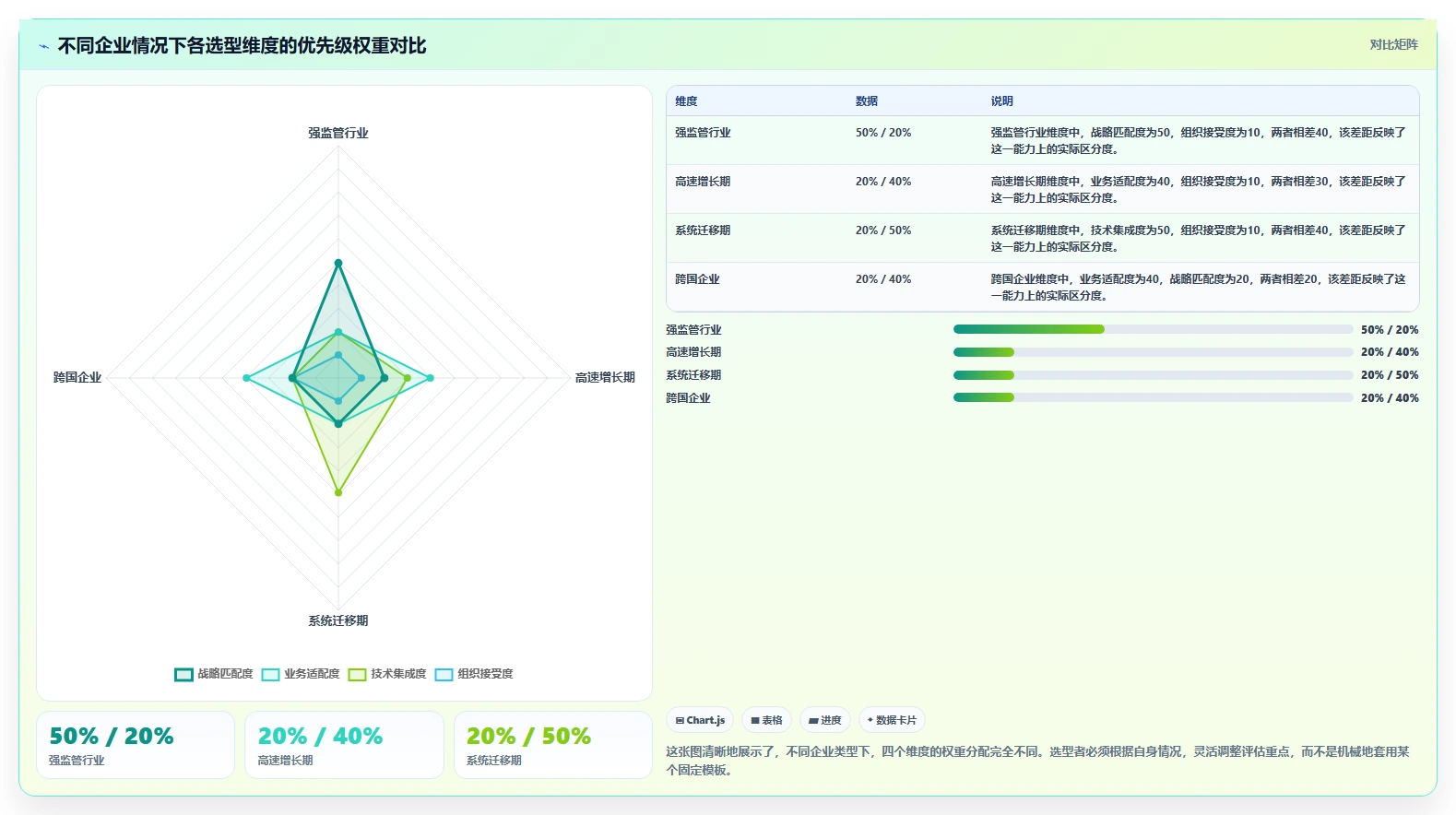Select the 跨国企业 radar axis label
The image size is (1456, 815).
pyautogui.click(x=77, y=377)
